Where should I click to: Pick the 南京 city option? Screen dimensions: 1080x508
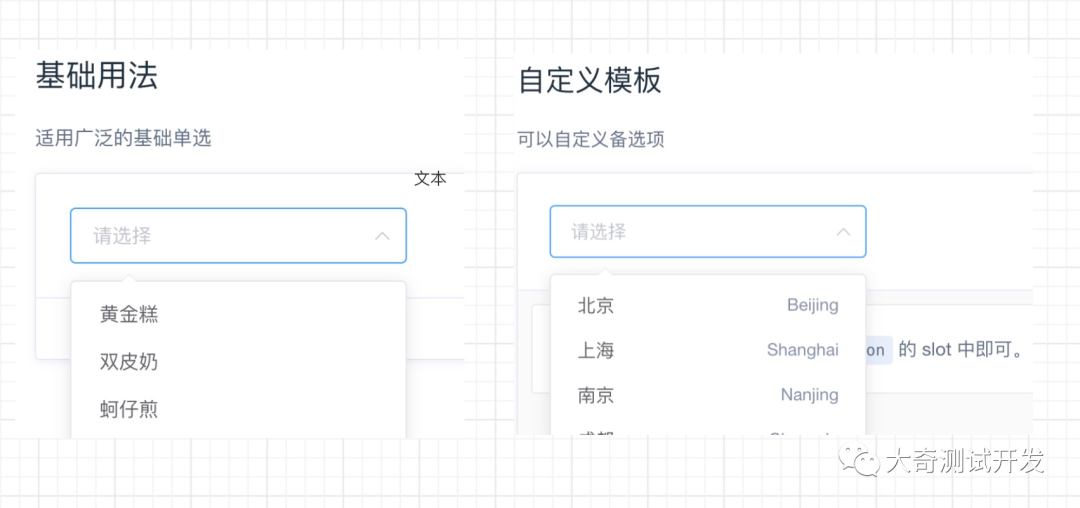pyautogui.click(x=708, y=395)
